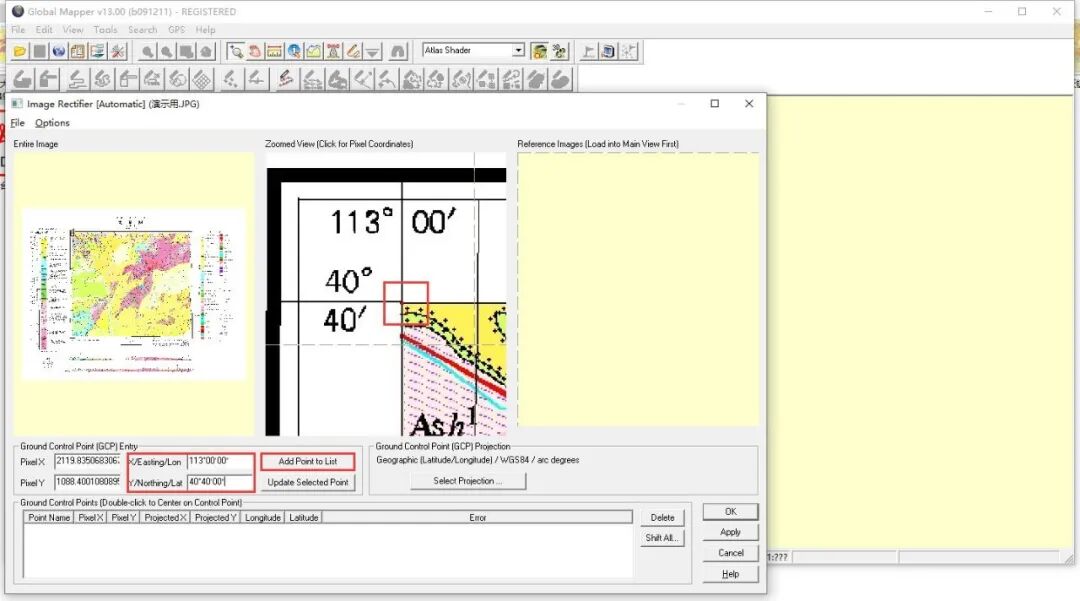The width and height of the screenshot is (1080, 601).
Task: Click the globe download online data icon
Action: 59,52
